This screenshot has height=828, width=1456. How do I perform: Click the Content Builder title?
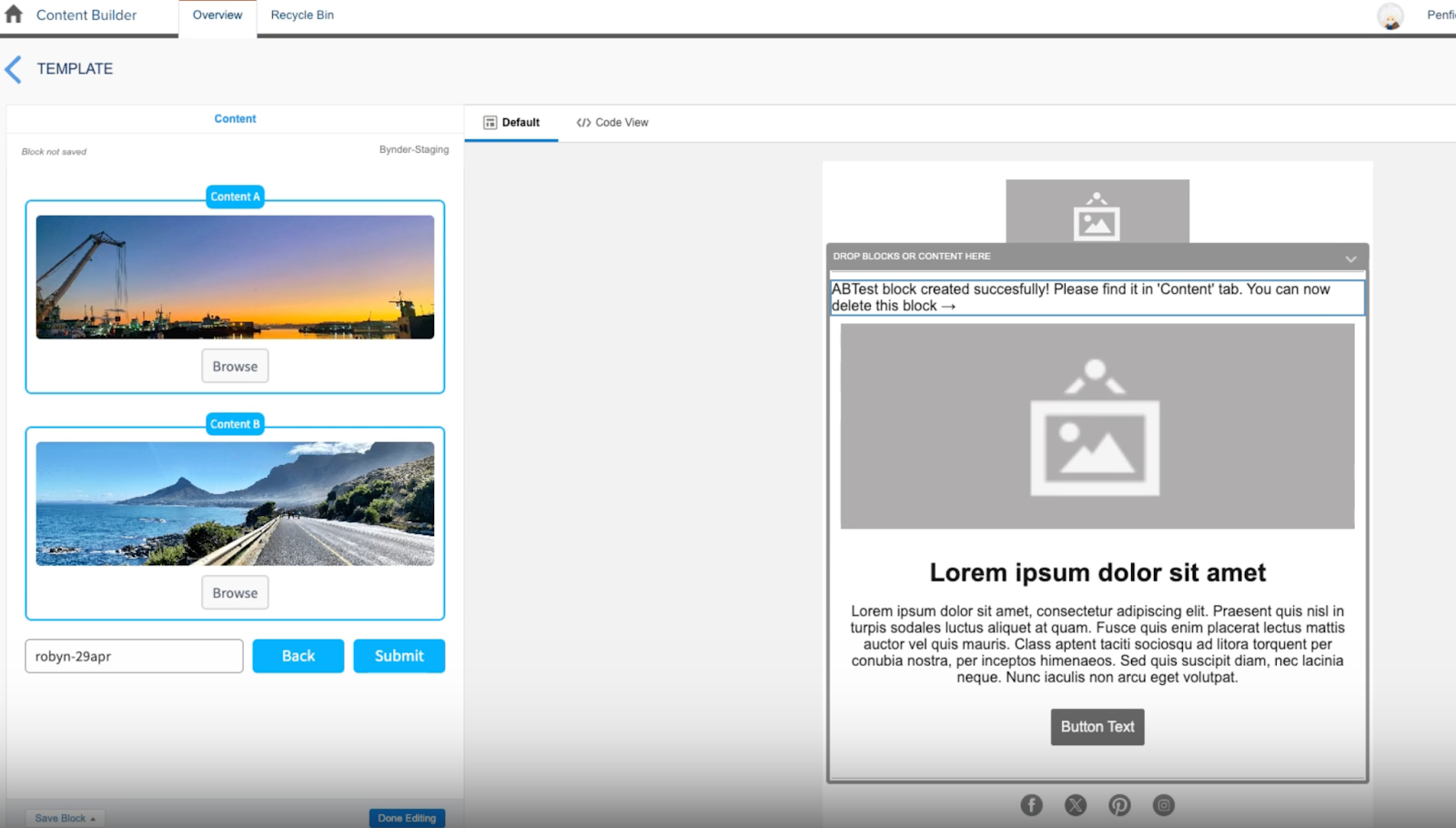click(x=86, y=15)
